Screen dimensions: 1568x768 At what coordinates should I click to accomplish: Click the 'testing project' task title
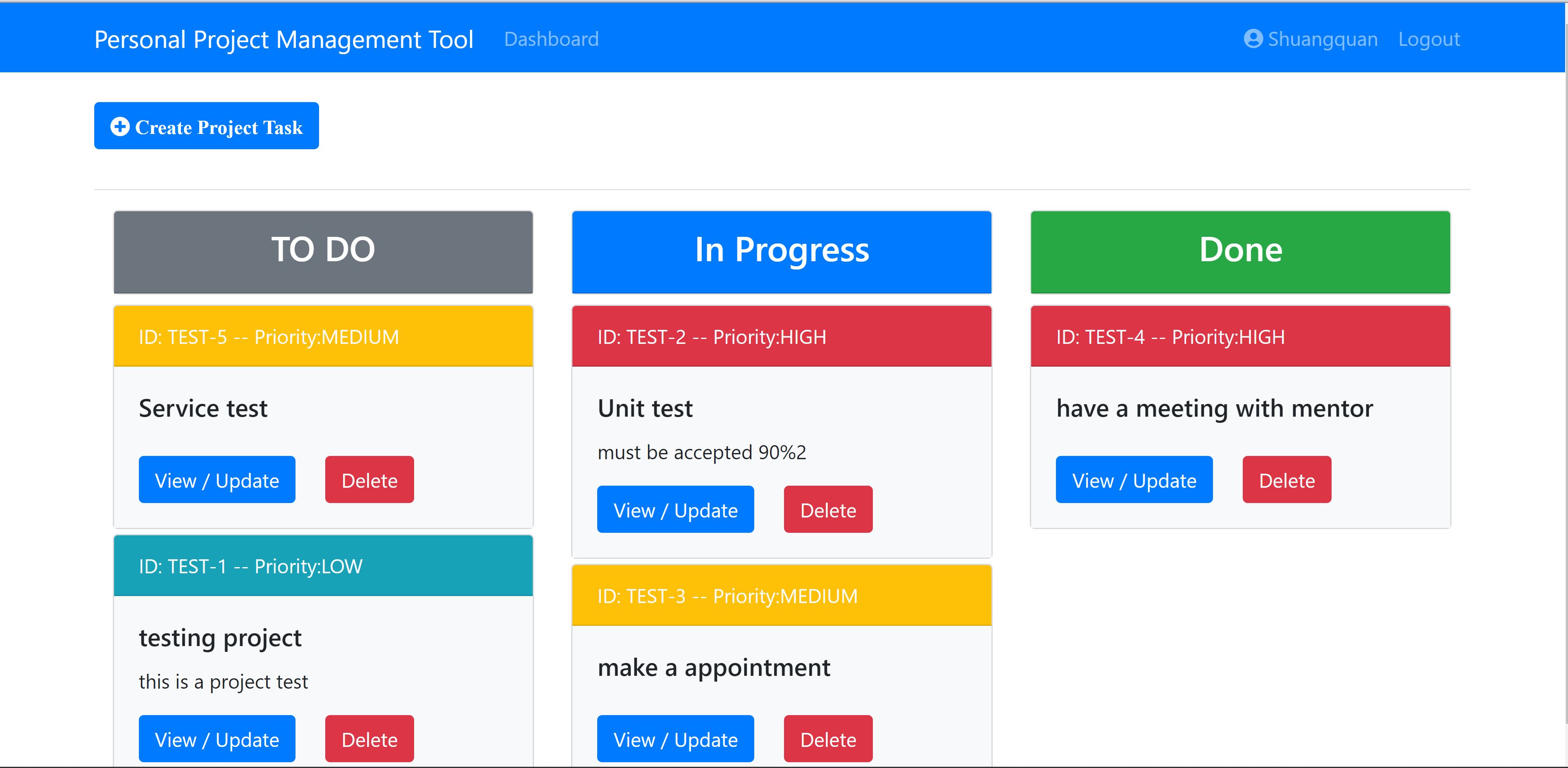pos(220,638)
